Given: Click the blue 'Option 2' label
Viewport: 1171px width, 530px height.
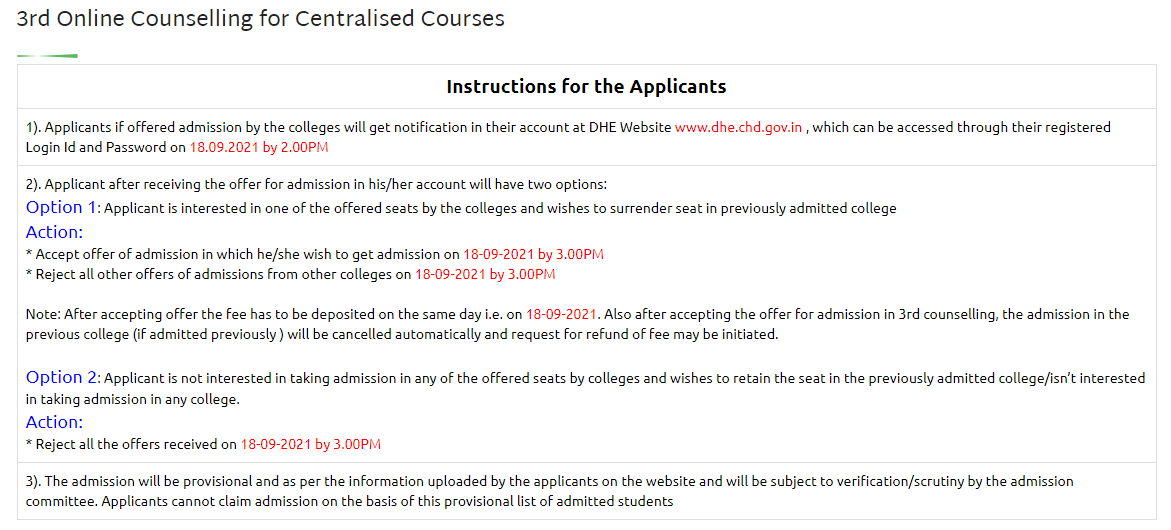Looking at the screenshot, I should point(62,377).
